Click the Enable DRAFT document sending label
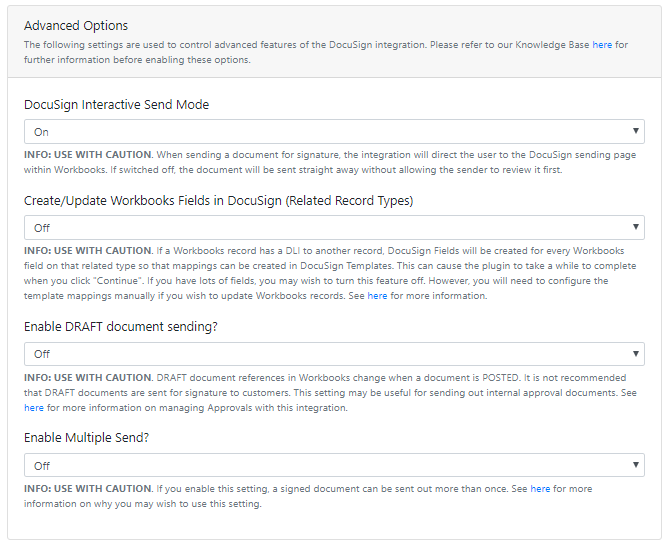Viewport: 665px width, 542px height. (x=121, y=327)
